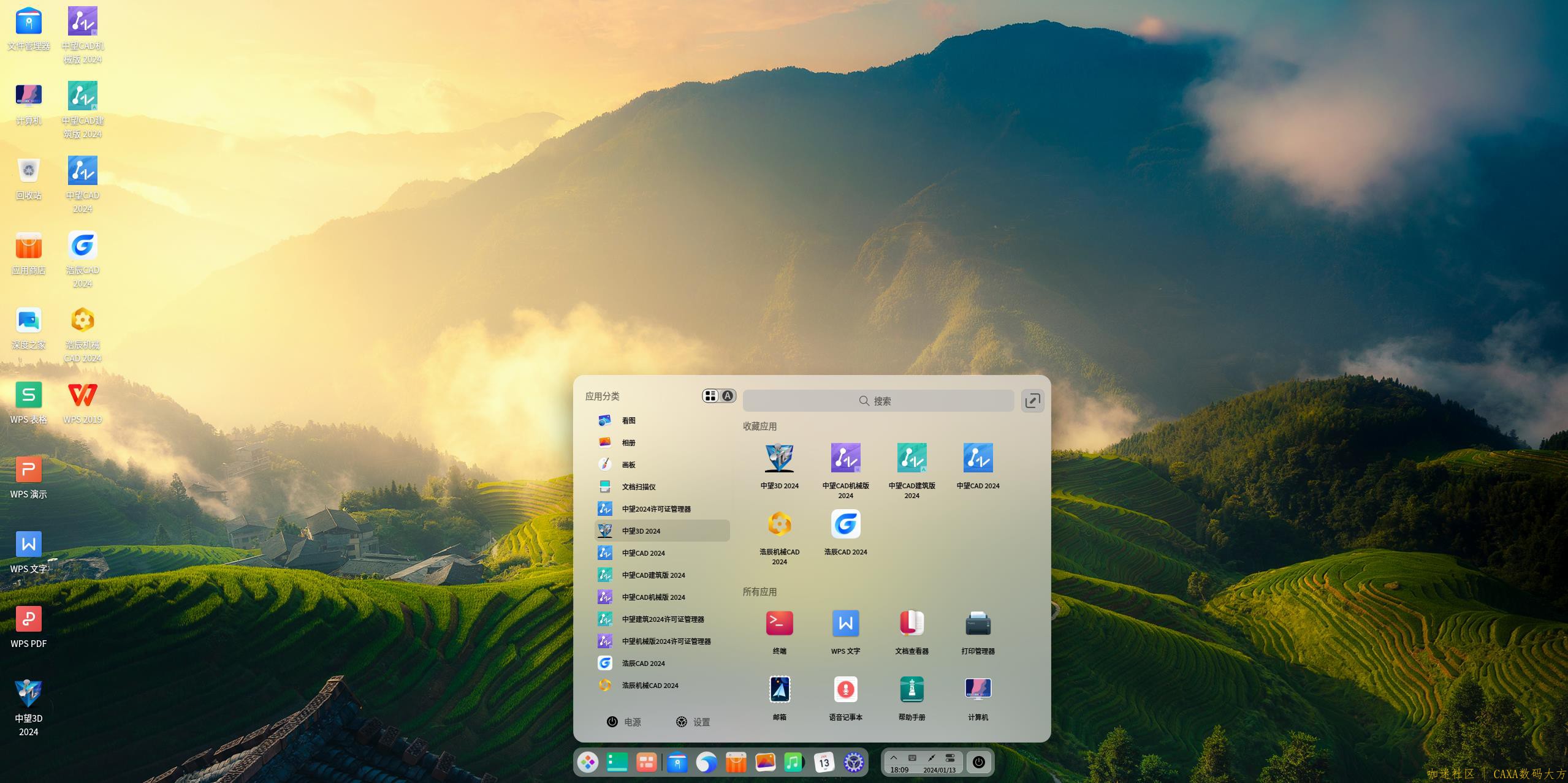Click the launcher icon in the dock
The image size is (1568, 783).
coord(588,762)
